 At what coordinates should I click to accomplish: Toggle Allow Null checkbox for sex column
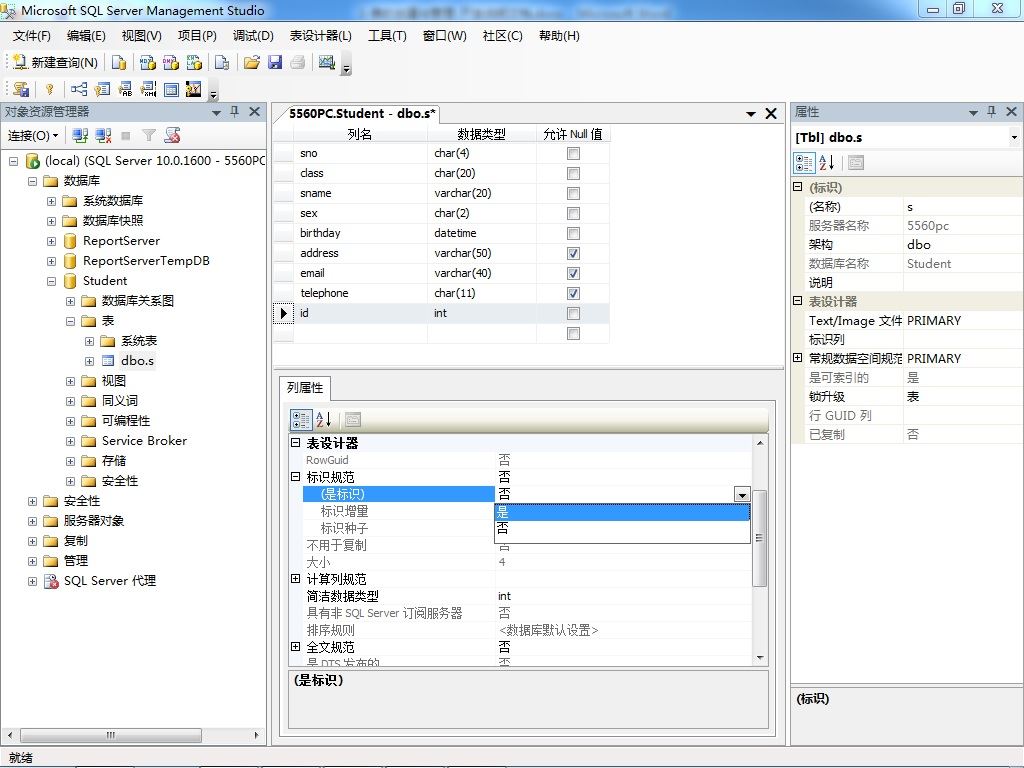coord(573,214)
